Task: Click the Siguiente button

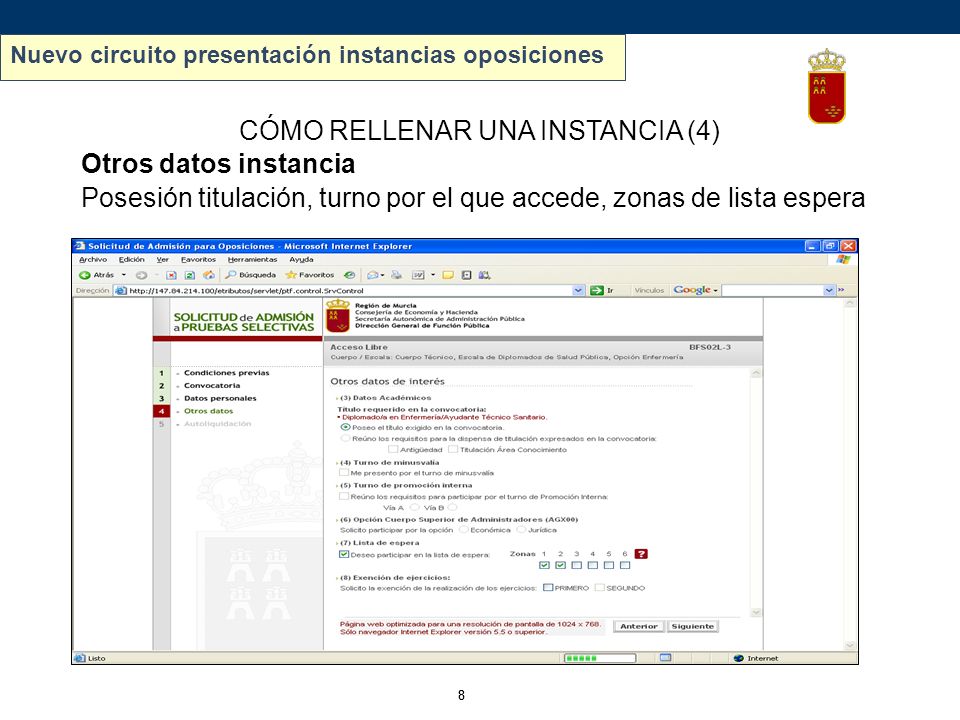Action: coord(692,626)
